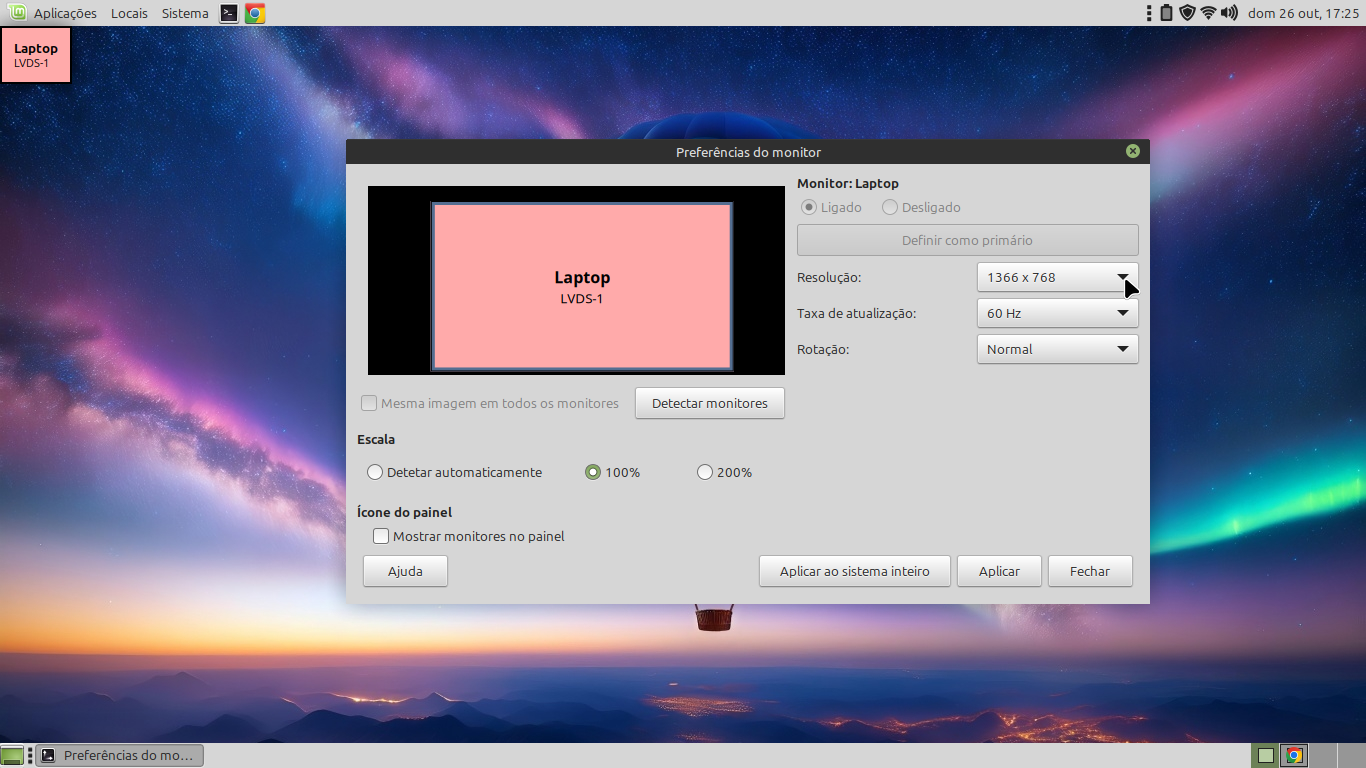The image size is (1366, 768).
Task: Select the pink Laptop monitor preview
Action: point(582,286)
